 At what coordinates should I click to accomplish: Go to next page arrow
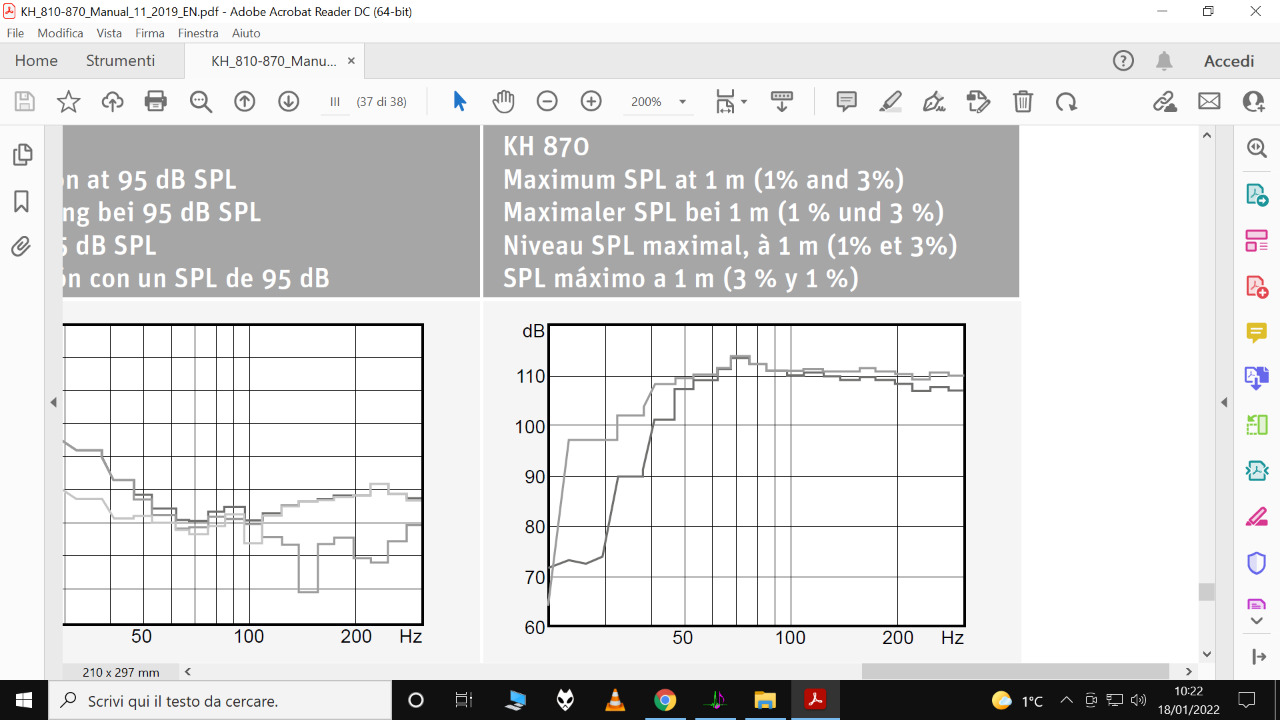[289, 101]
